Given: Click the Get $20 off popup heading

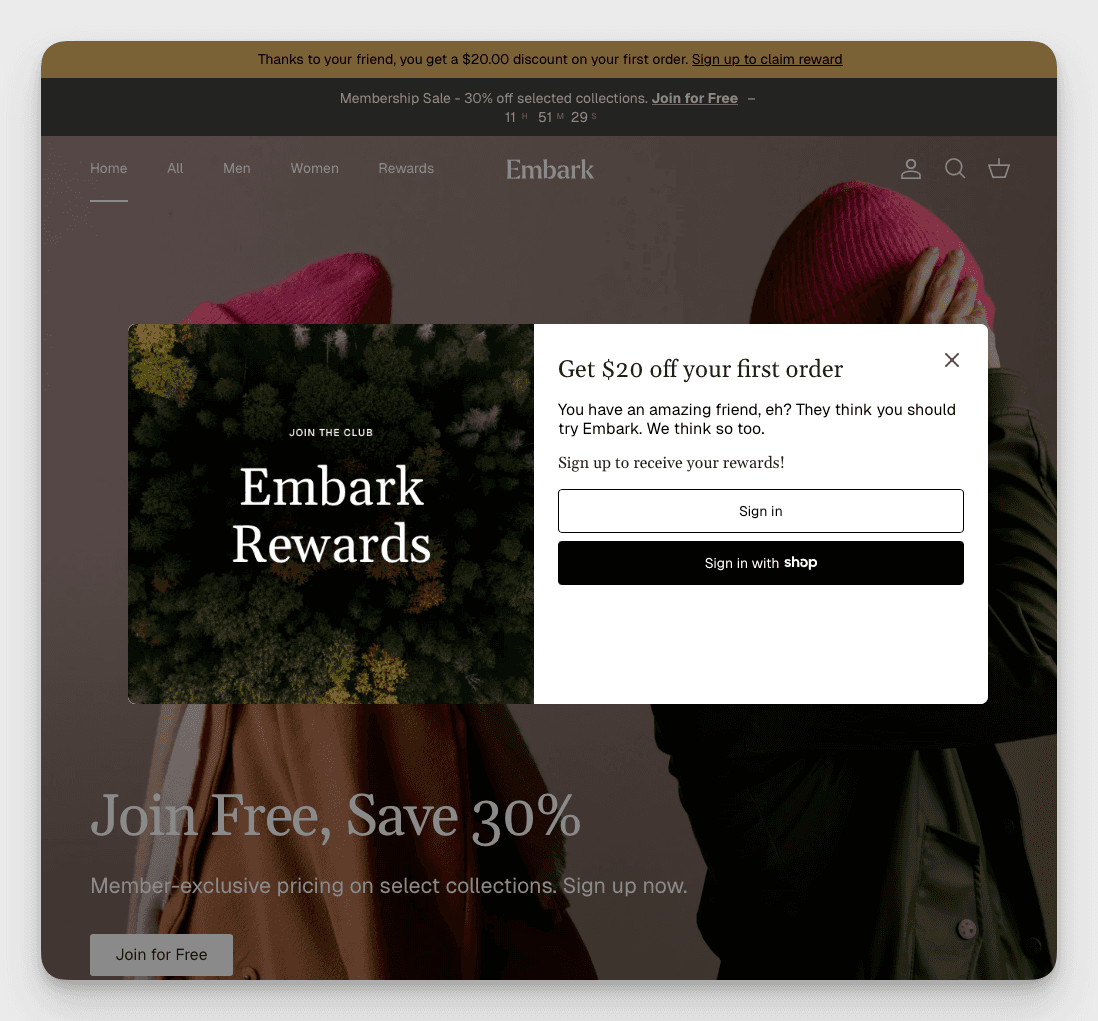Looking at the screenshot, I should [700, 369].
